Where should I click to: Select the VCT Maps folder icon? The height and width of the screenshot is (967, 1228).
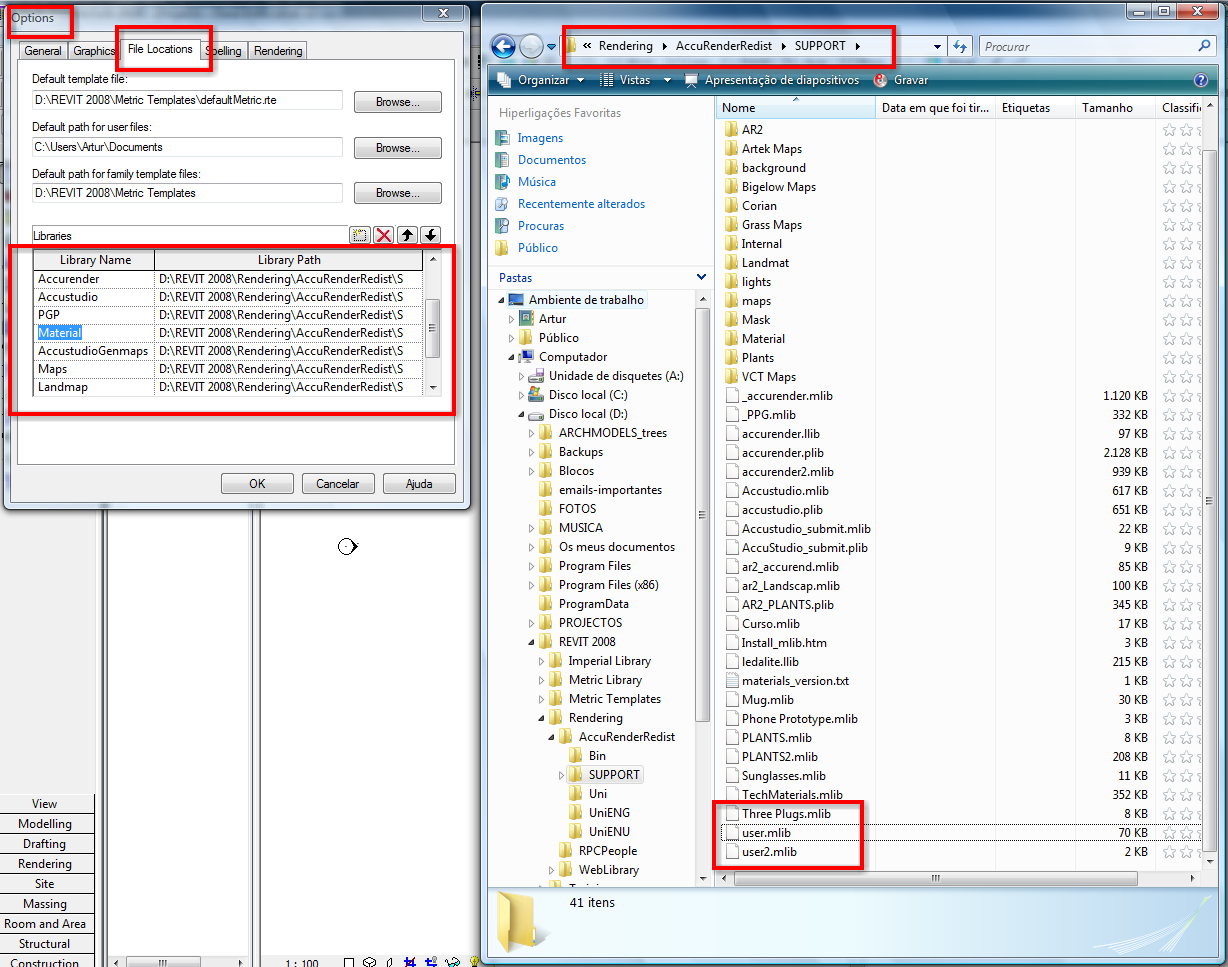pos(730,377)
